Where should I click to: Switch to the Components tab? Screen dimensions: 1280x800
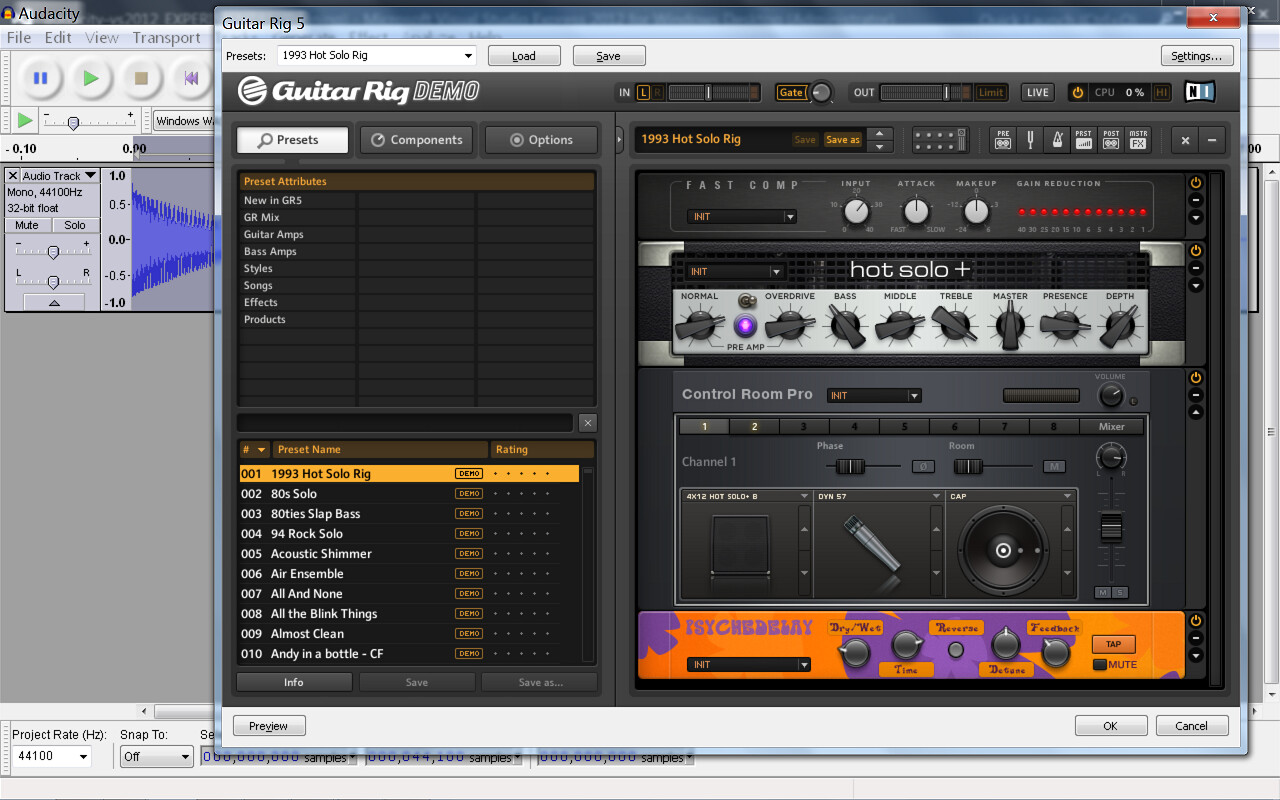click(418, 140)
